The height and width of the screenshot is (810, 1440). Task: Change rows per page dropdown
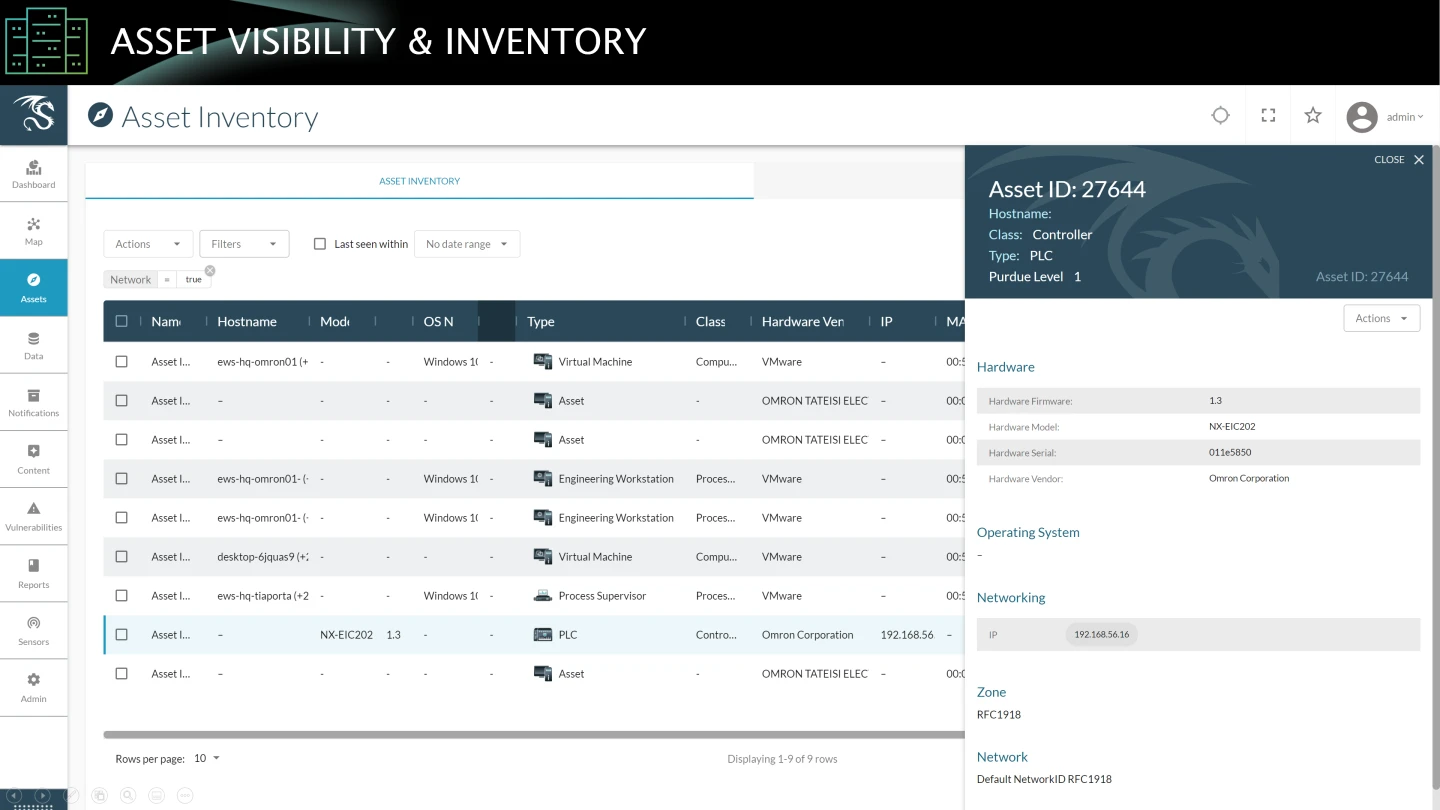tap(206, 759)
